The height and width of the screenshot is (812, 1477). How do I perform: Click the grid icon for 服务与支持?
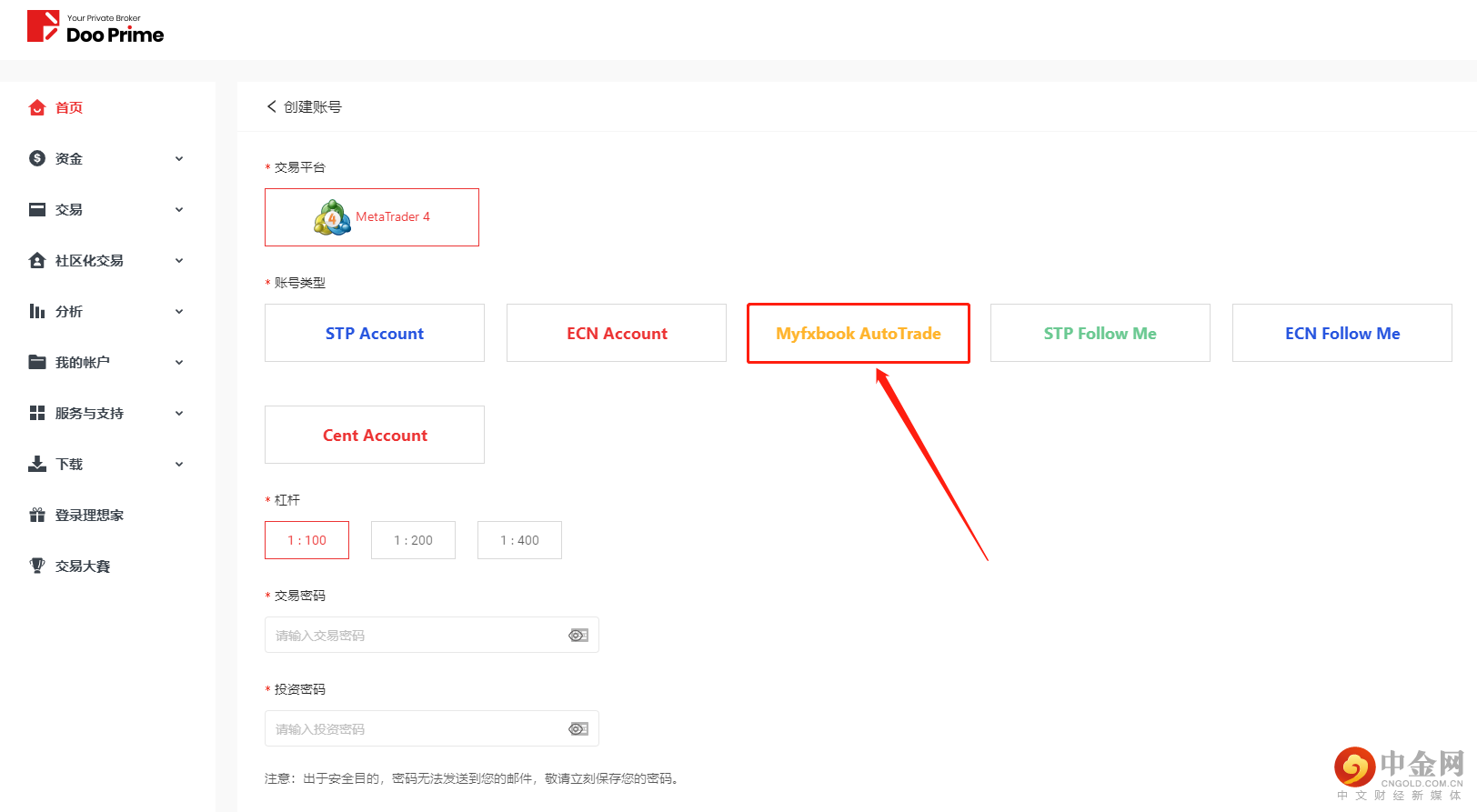click(37, 413)
